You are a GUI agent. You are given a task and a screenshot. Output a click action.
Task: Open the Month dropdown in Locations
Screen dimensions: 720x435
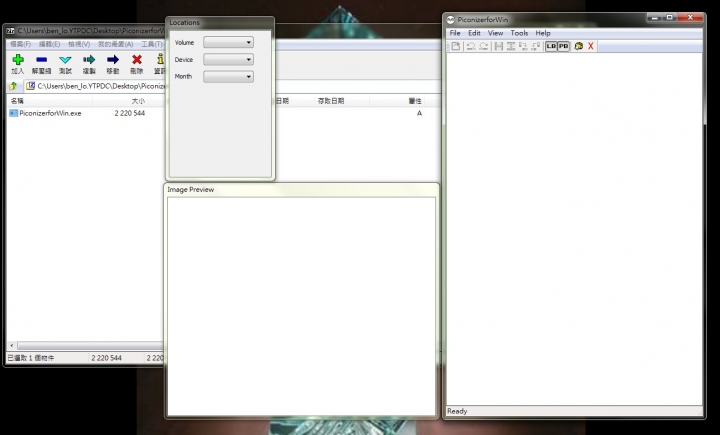[x=228, y=76]
